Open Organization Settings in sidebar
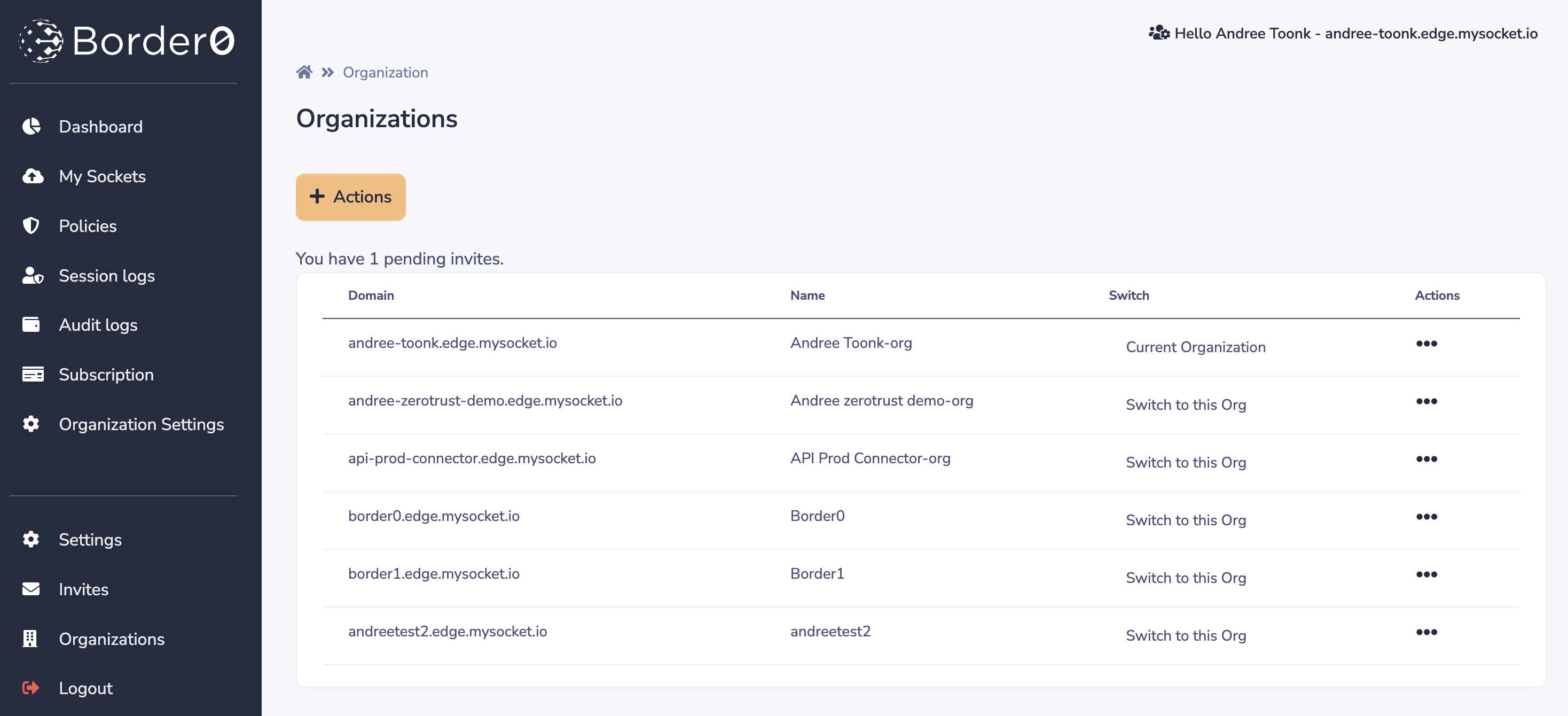 [x=141, y=424]
